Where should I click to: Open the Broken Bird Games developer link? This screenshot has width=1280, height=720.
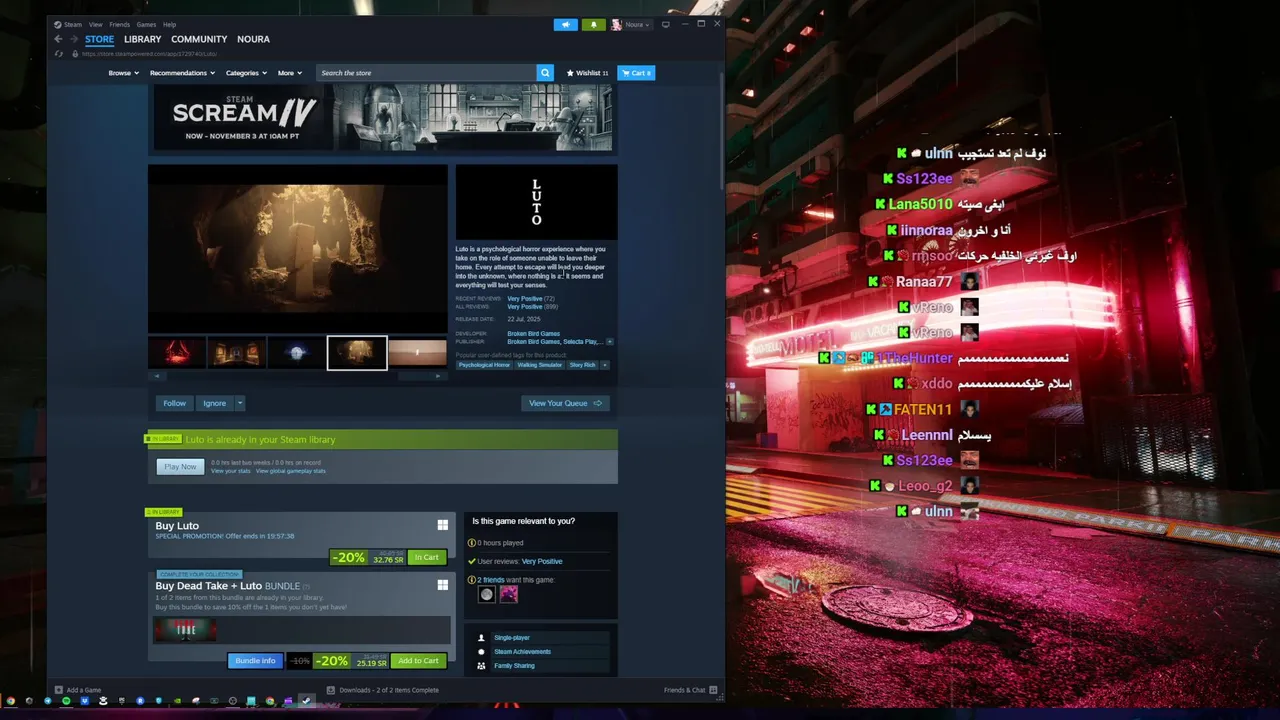(x=533, y=334)
